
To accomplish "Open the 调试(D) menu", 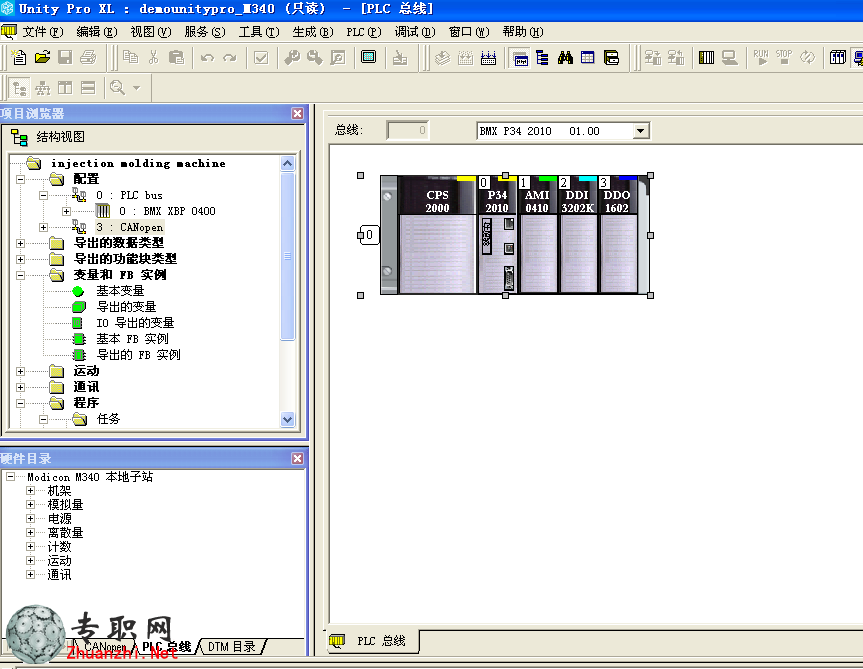I will click(415, 32).
